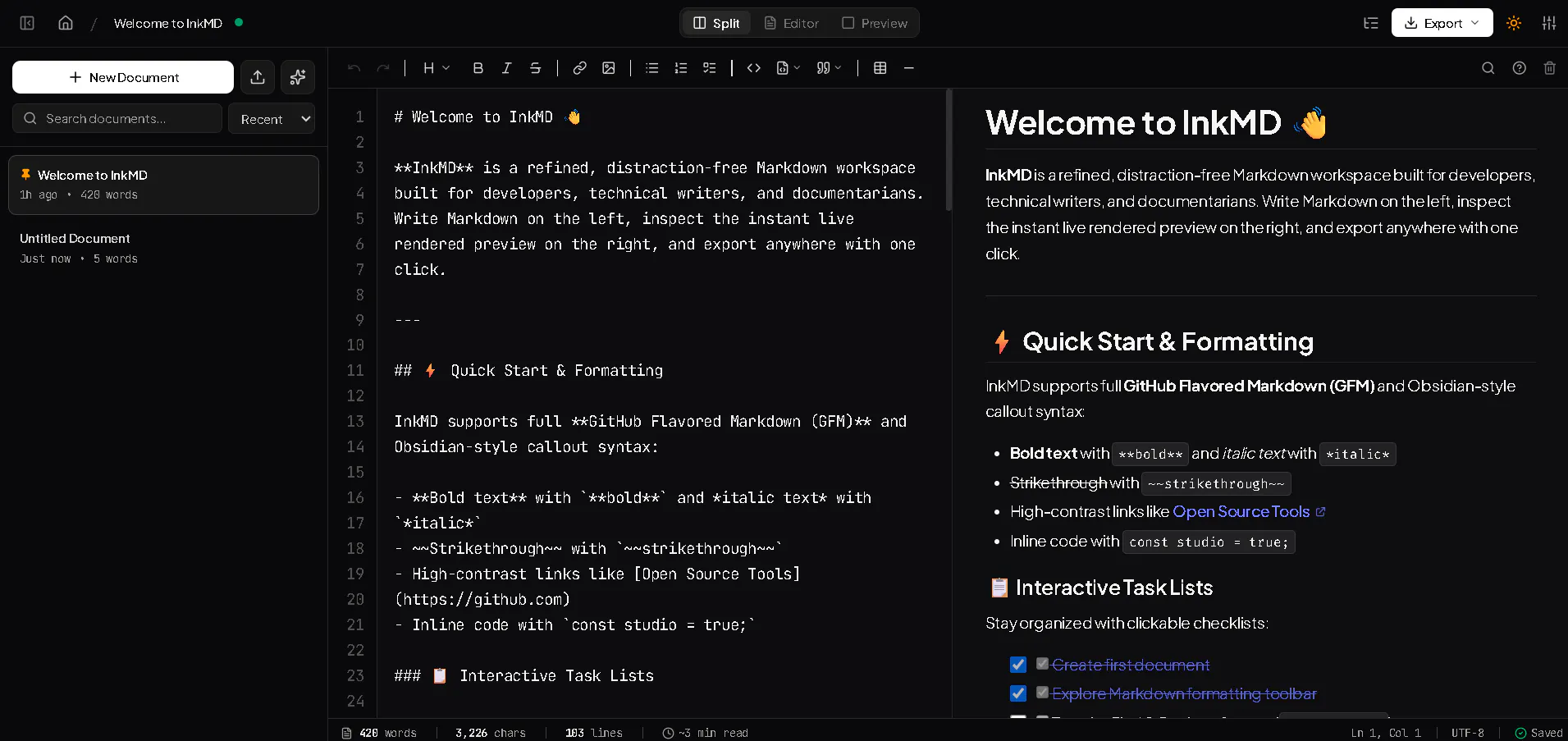1568x741 pixels.
Task: Open the code block dropdown
Action: point(789,68)
